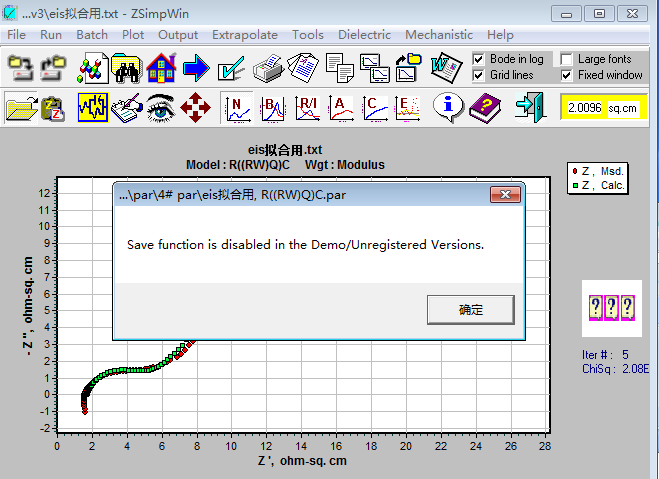Click the binoculars search icon
Viewport: 659px width, 479px height.
(127, 68)
